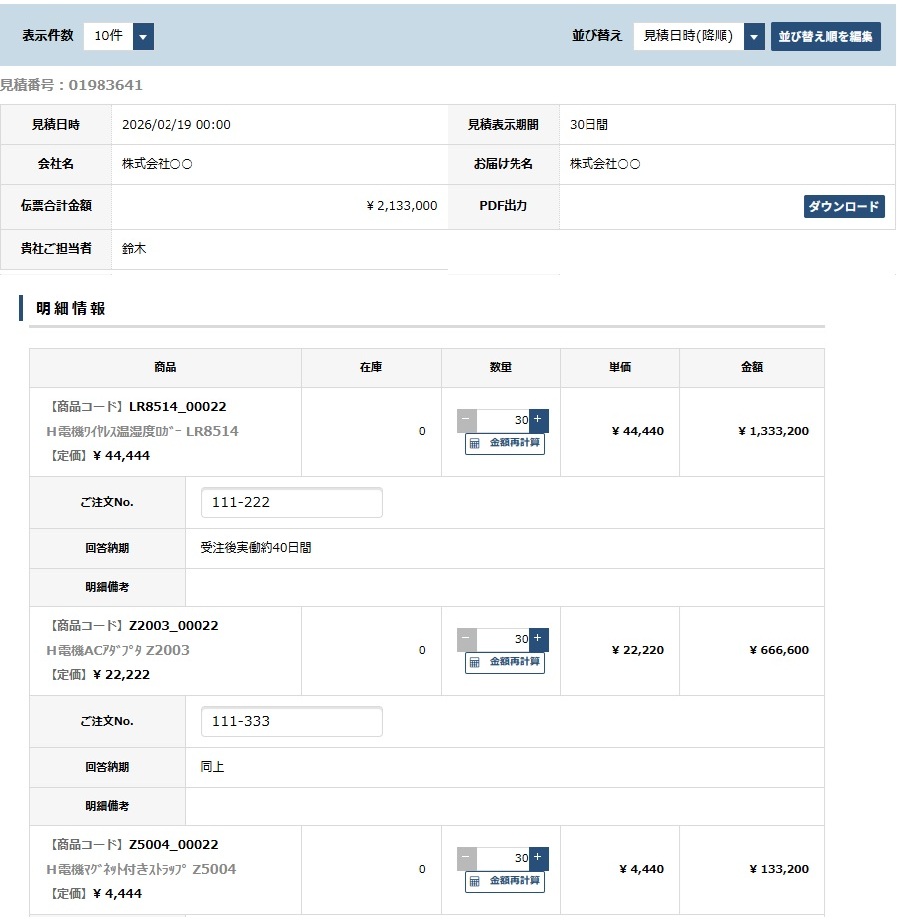Decrease quantity for LR8514 with minus button

coord(467,420)
